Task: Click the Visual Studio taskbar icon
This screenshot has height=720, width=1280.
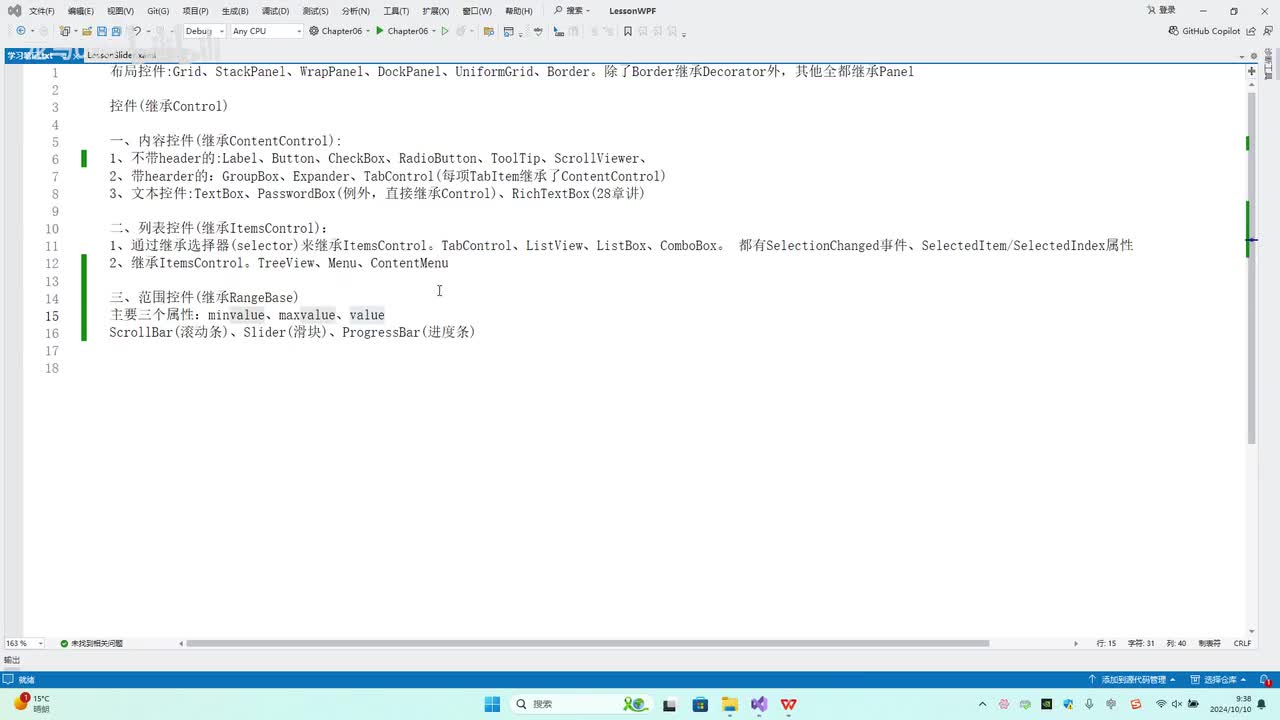Action: [759, 704]
